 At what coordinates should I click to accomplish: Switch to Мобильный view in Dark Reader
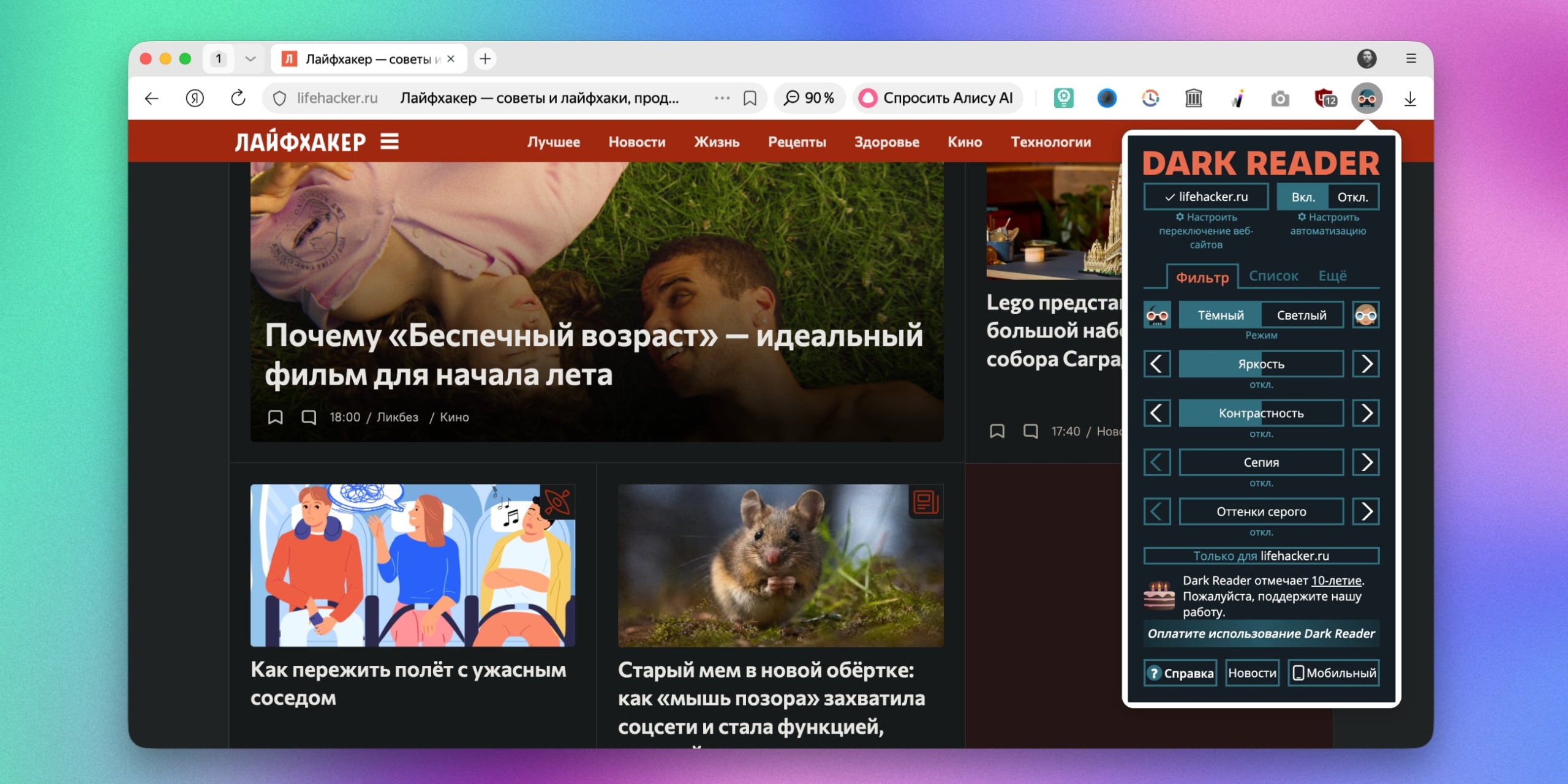[x=1334, y=673]
